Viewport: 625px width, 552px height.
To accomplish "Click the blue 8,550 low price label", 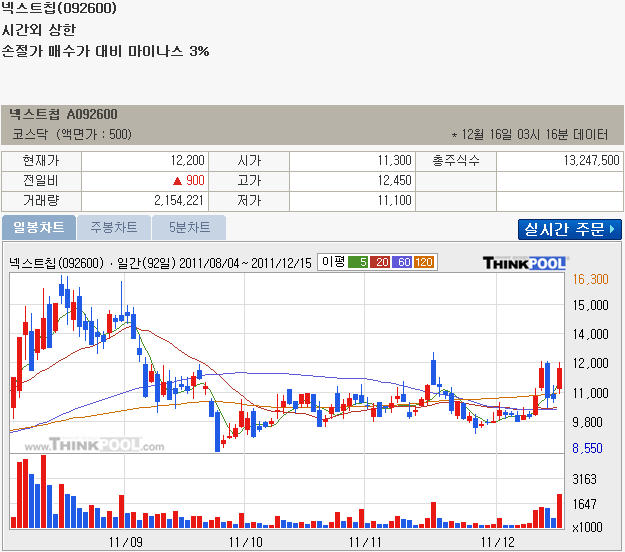I will [588, 448].
